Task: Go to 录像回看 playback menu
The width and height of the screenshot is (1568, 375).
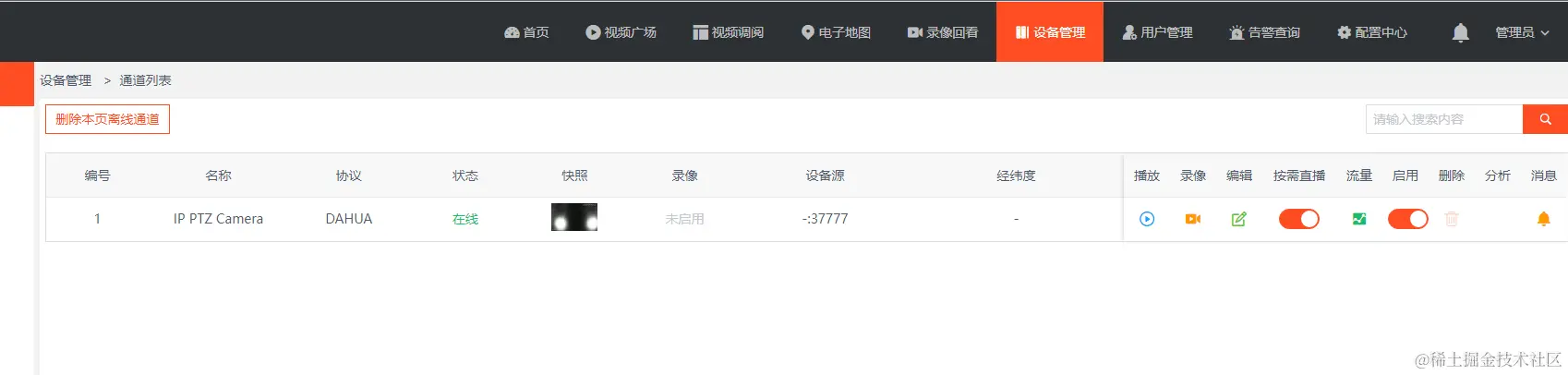Action: tap(942, 32)
